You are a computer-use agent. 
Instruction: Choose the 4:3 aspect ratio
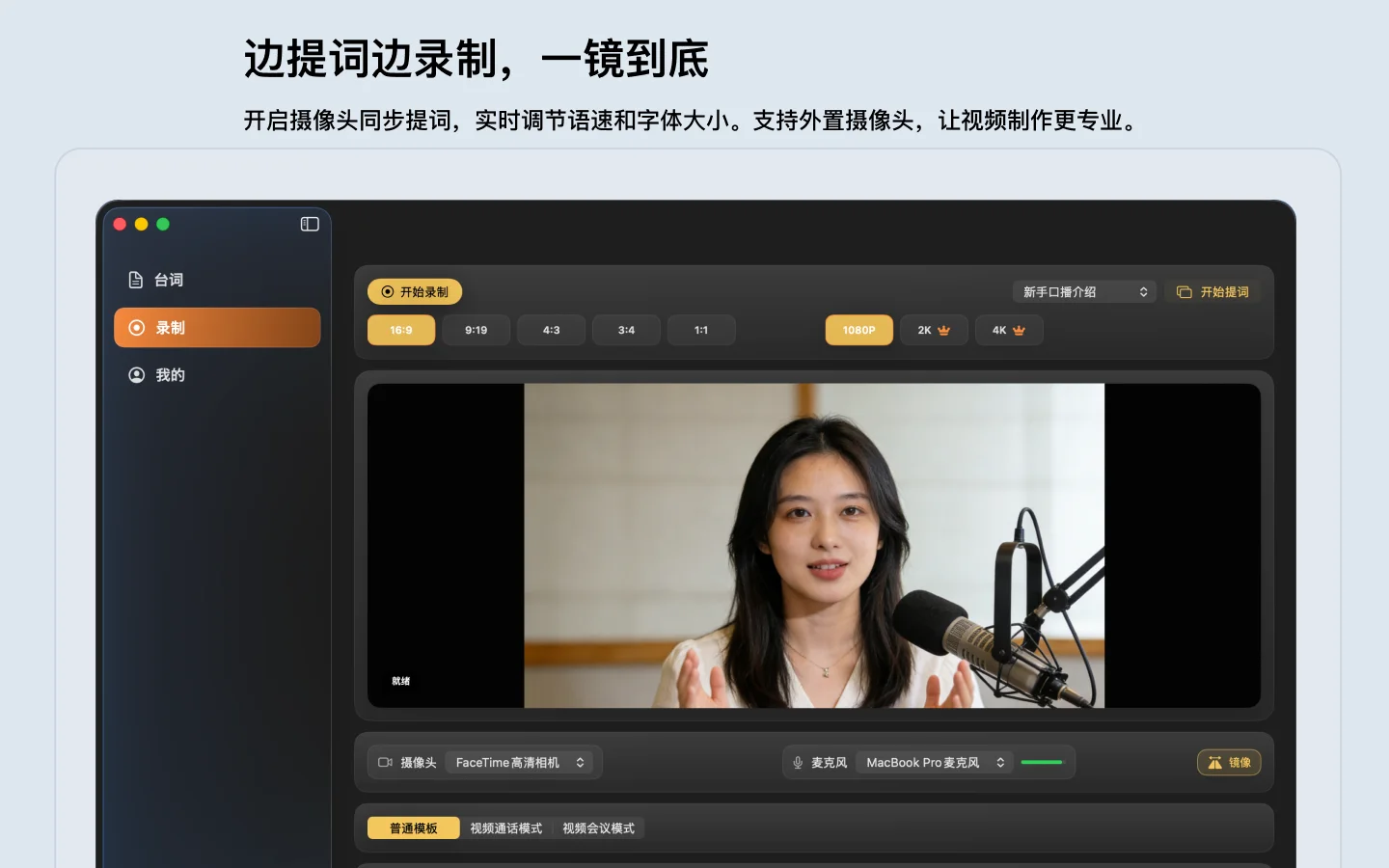tap(551, 331)
